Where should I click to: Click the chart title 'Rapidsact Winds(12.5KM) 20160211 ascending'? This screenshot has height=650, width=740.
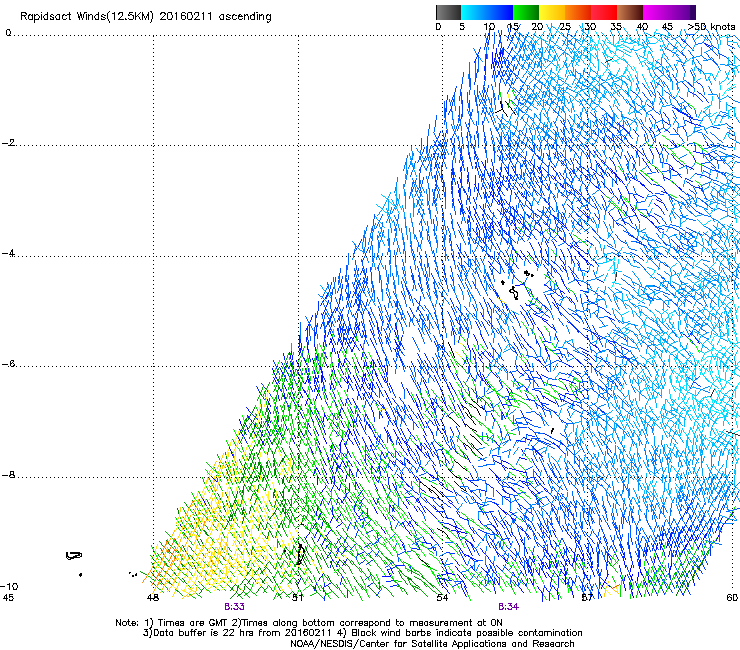[x=146, y=17]
